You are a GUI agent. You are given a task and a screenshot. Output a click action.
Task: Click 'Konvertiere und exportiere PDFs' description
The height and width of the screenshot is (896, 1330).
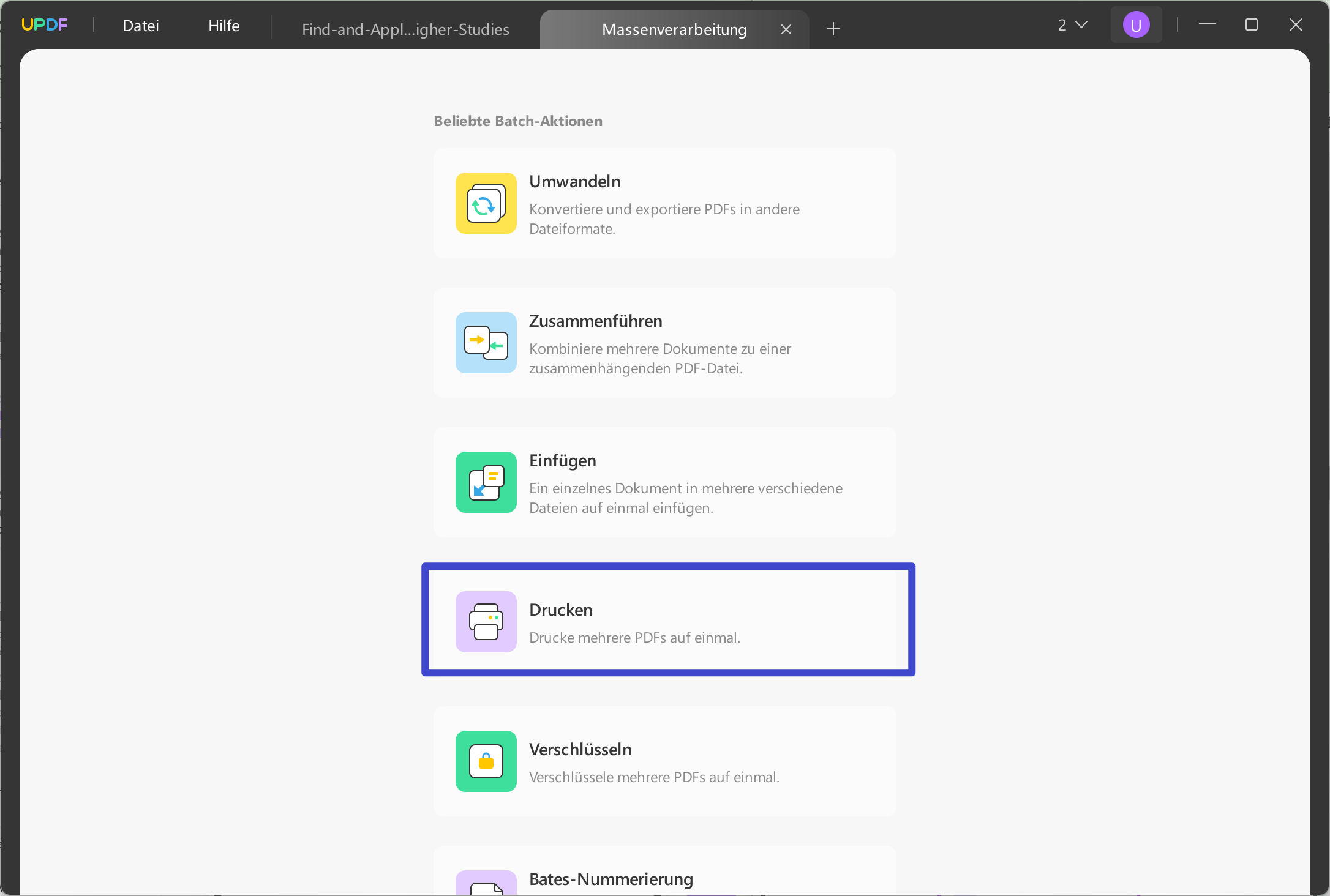664,219
